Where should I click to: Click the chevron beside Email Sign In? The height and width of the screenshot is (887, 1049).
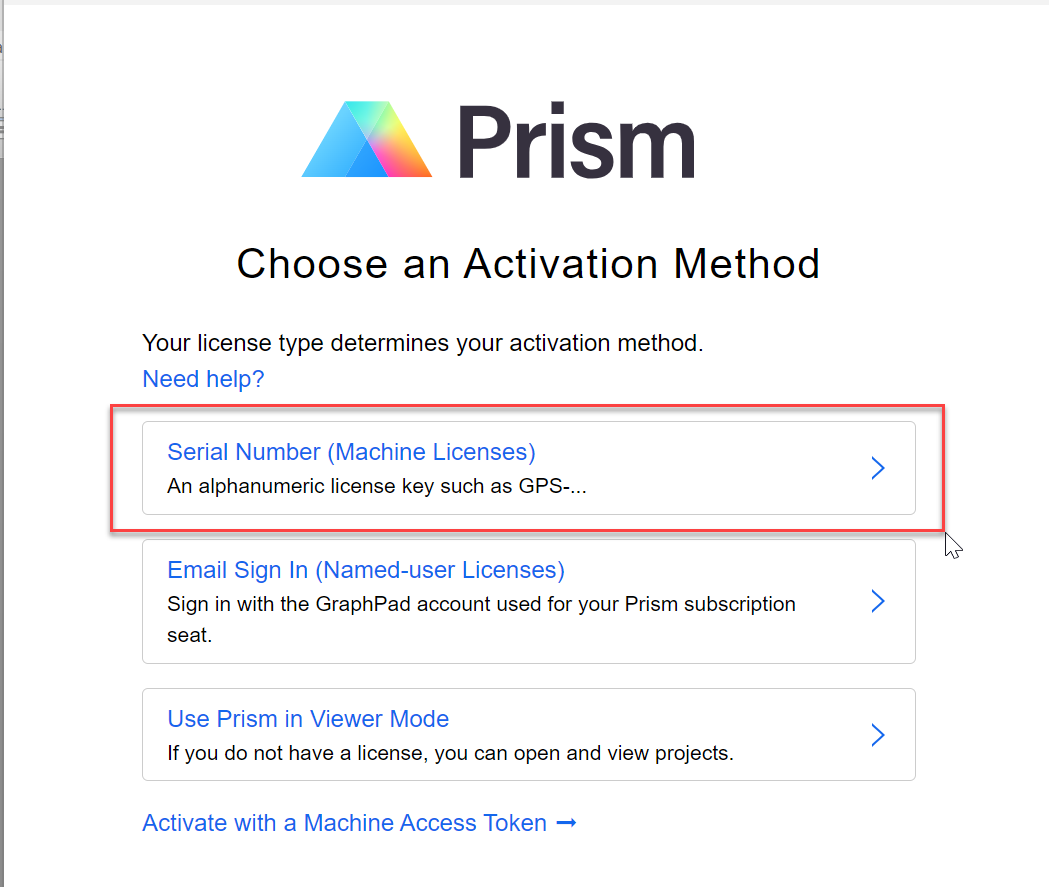coord(878,601)
